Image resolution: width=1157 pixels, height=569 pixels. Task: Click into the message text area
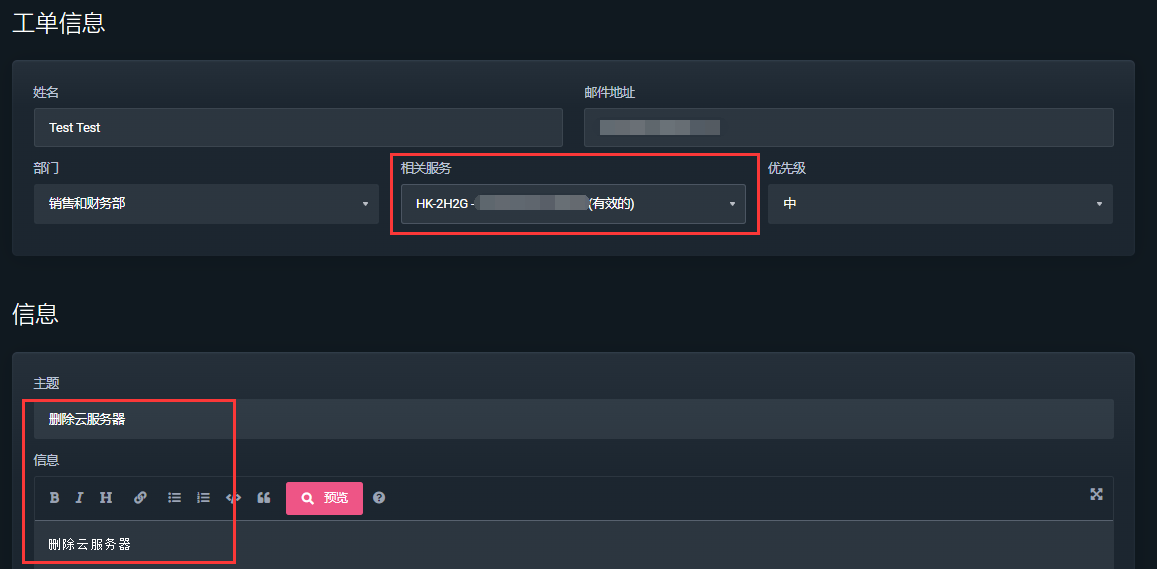pyautogui.click(x=573, y=545)
